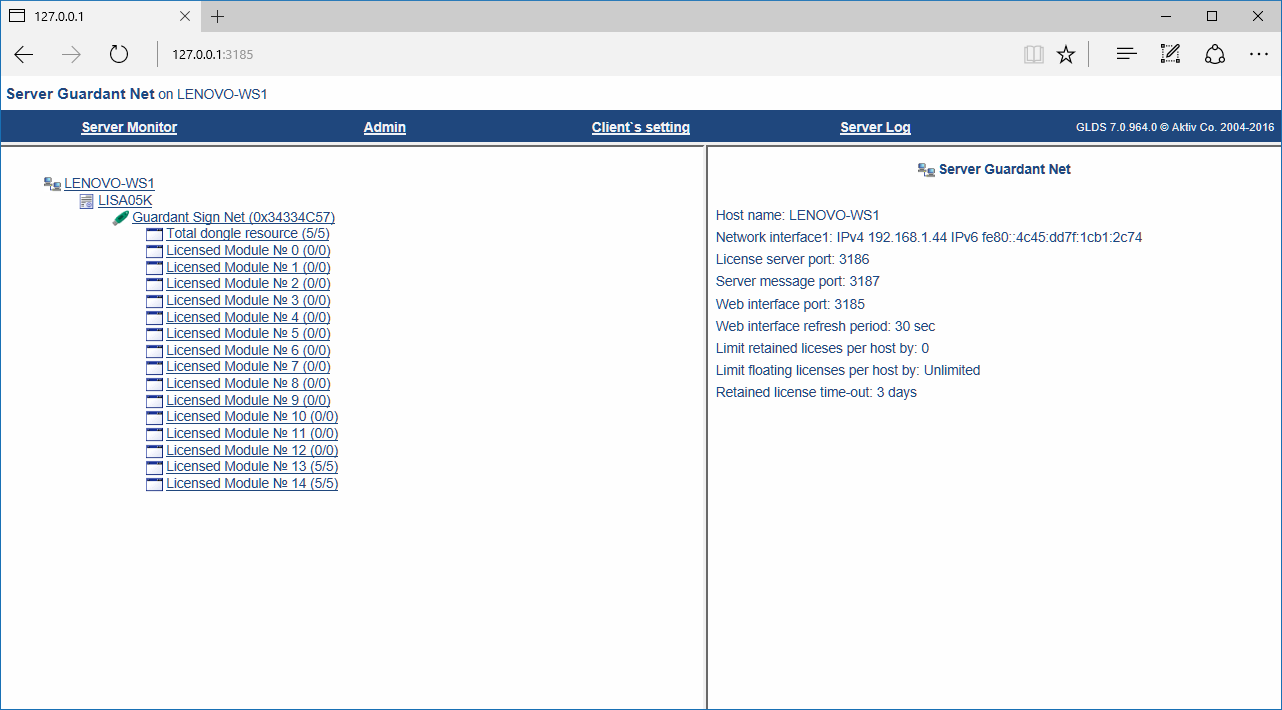Image resolution: width=1282 pixels, height=710 pixels.
Task: Open the Server Monitor menu
Action: click(129, 127)
